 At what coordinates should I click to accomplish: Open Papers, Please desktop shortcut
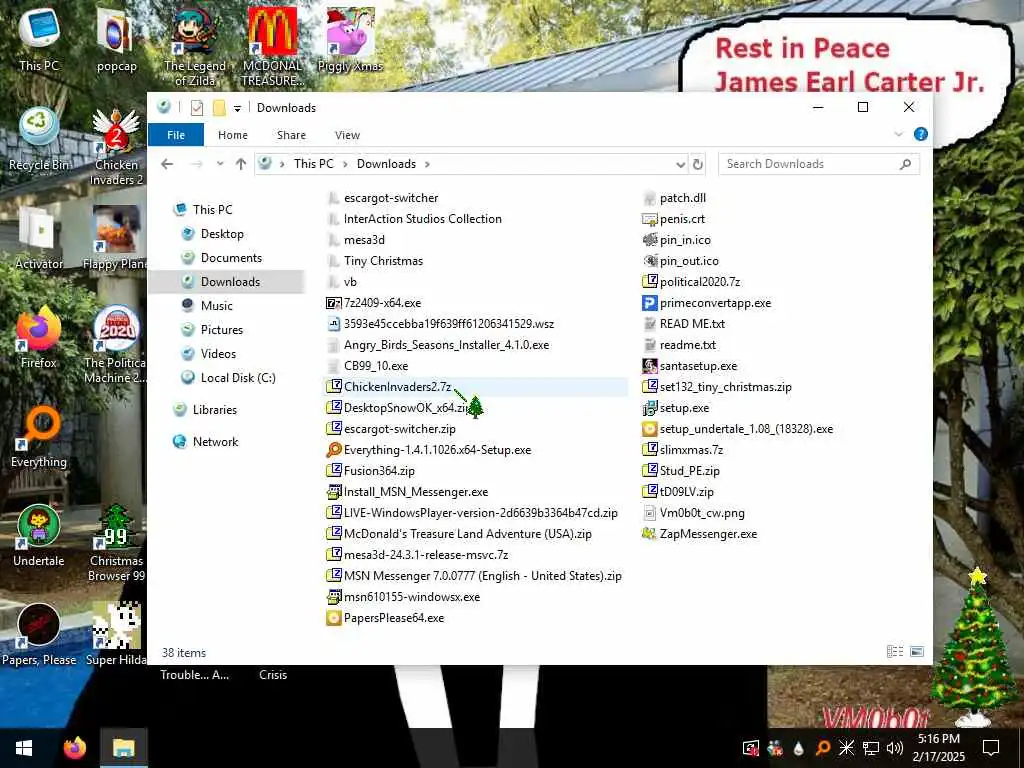pos(39,635)
